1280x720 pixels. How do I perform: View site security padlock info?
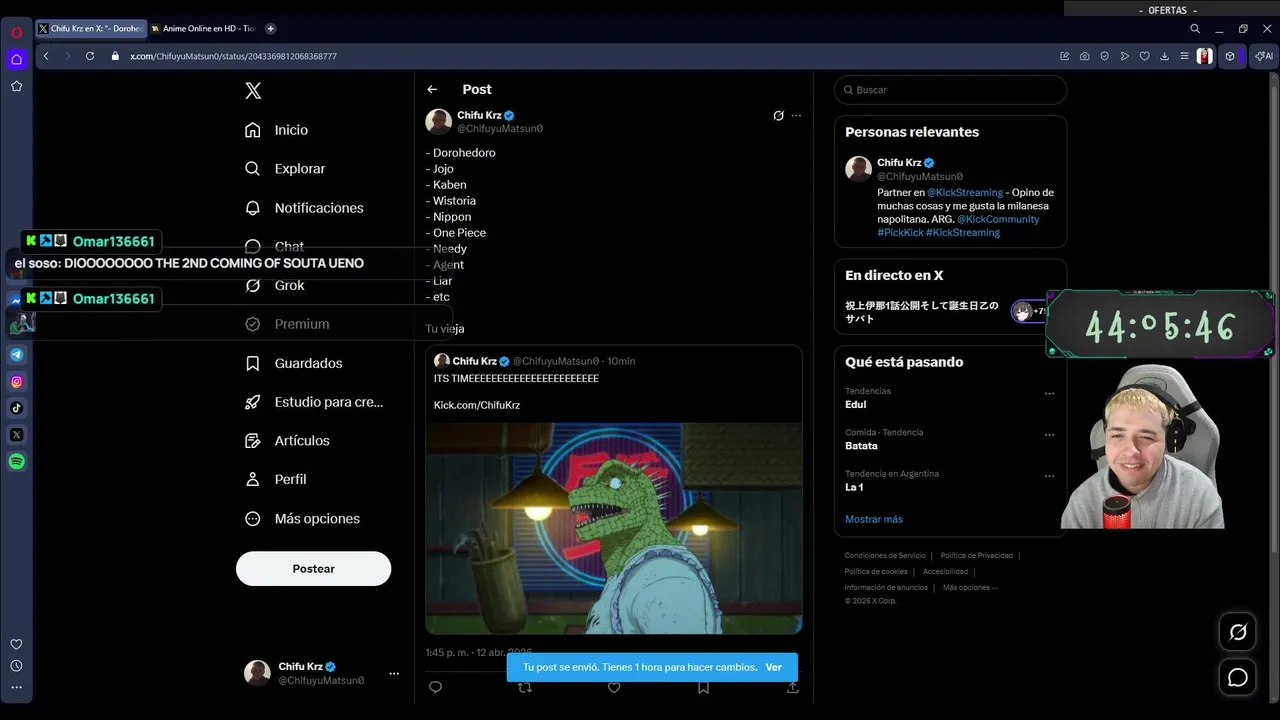coord(117,56)
